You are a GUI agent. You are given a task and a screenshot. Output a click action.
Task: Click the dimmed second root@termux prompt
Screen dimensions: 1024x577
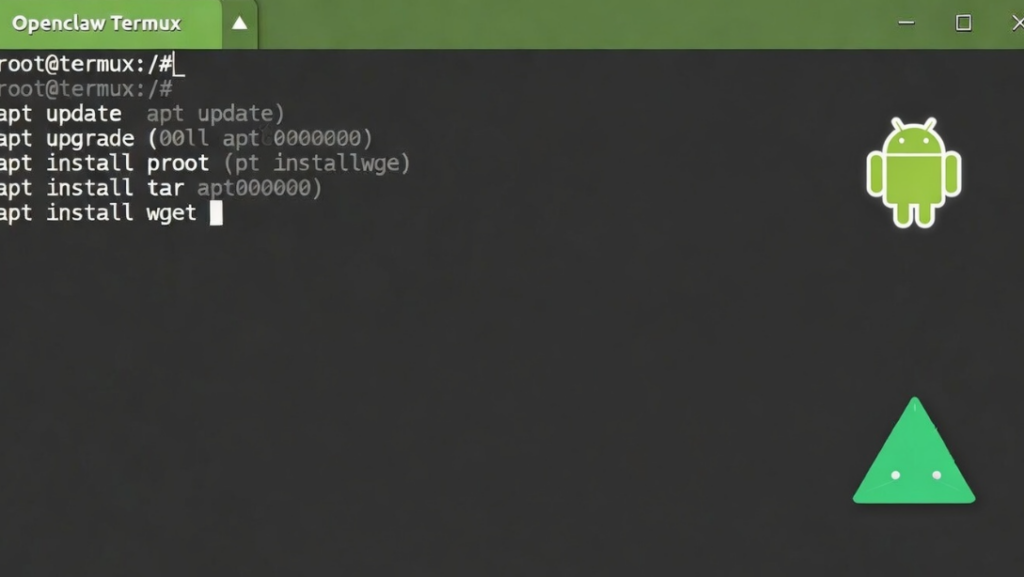(85, 89)
